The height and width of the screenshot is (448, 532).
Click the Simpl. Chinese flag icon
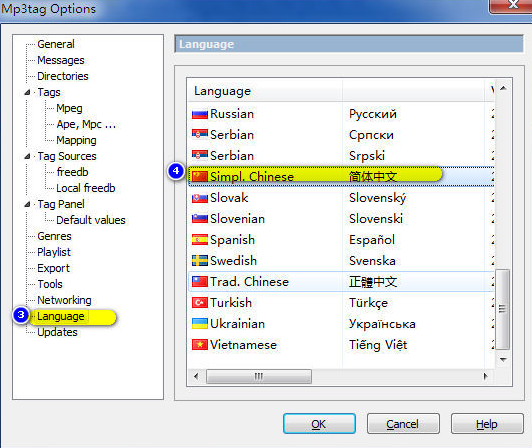pyautogui.click(x=200, y=177)
